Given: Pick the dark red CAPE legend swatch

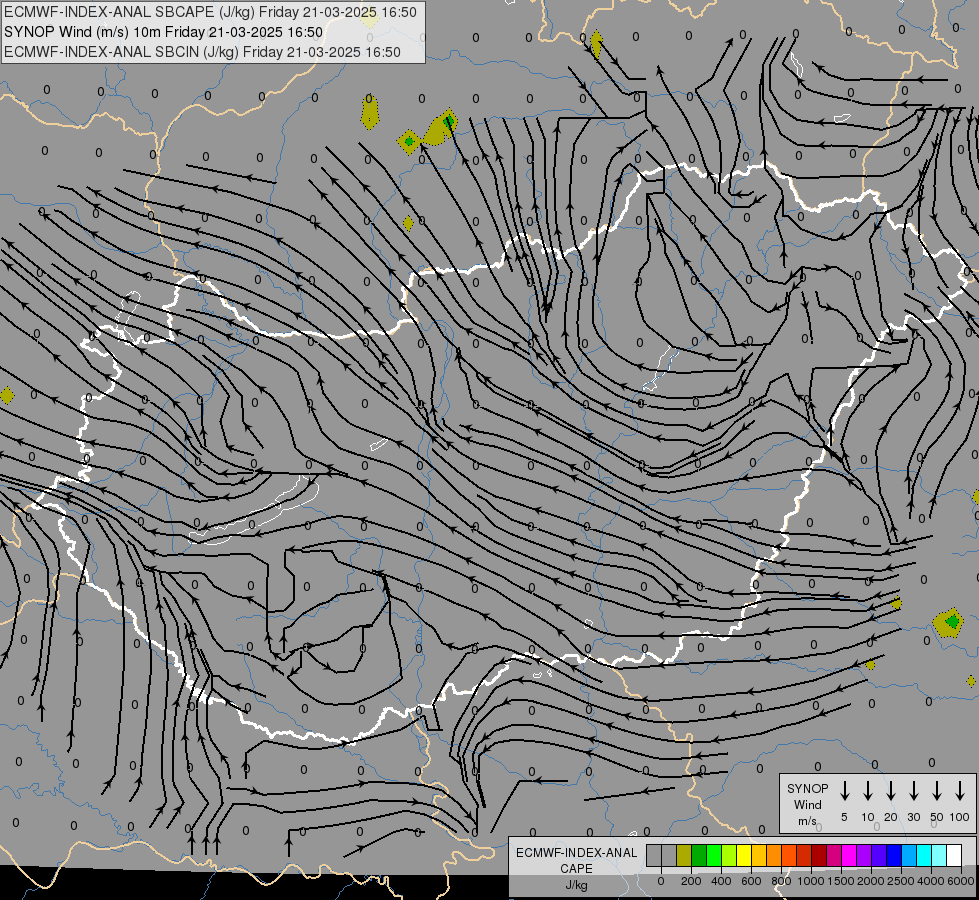Looking at the screenshot, I should click(x=820, y=855).
